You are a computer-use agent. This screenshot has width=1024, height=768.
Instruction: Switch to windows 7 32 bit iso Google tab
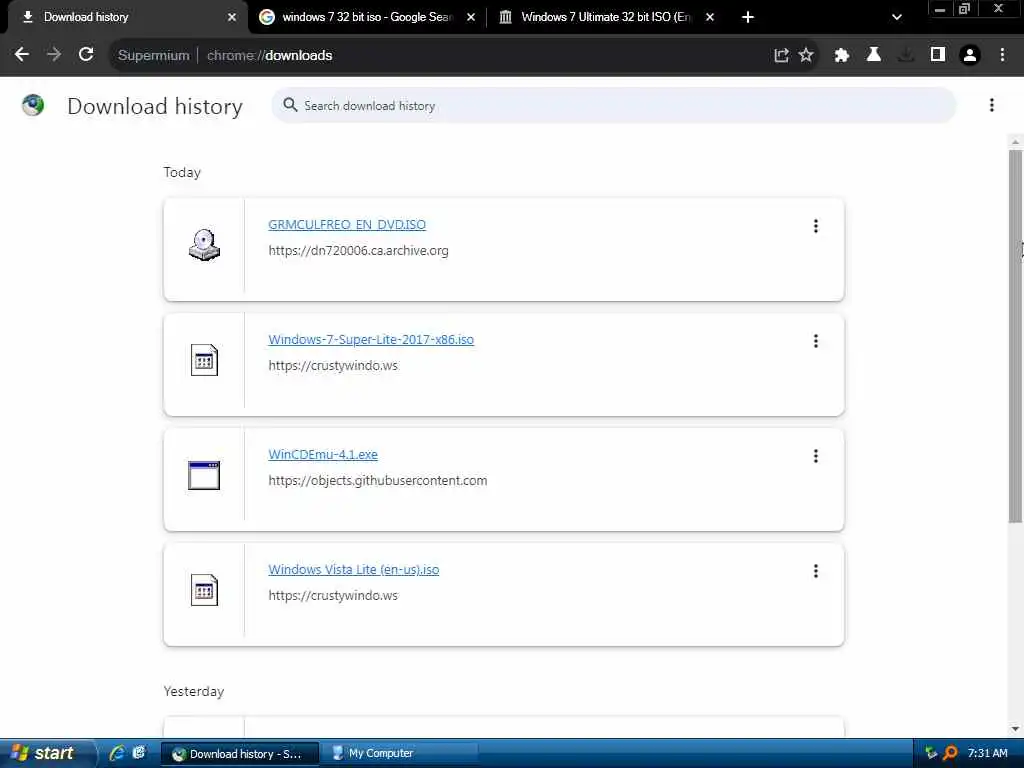coord(366,17)
